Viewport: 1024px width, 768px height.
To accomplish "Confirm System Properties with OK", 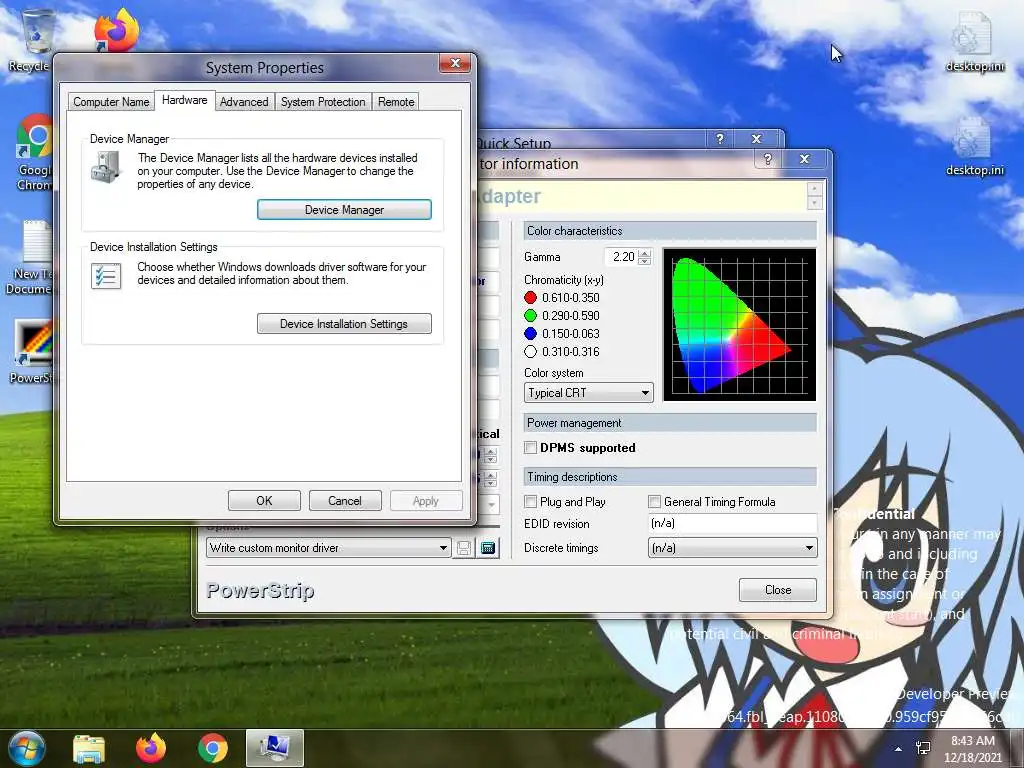I will tap(264, 501).
